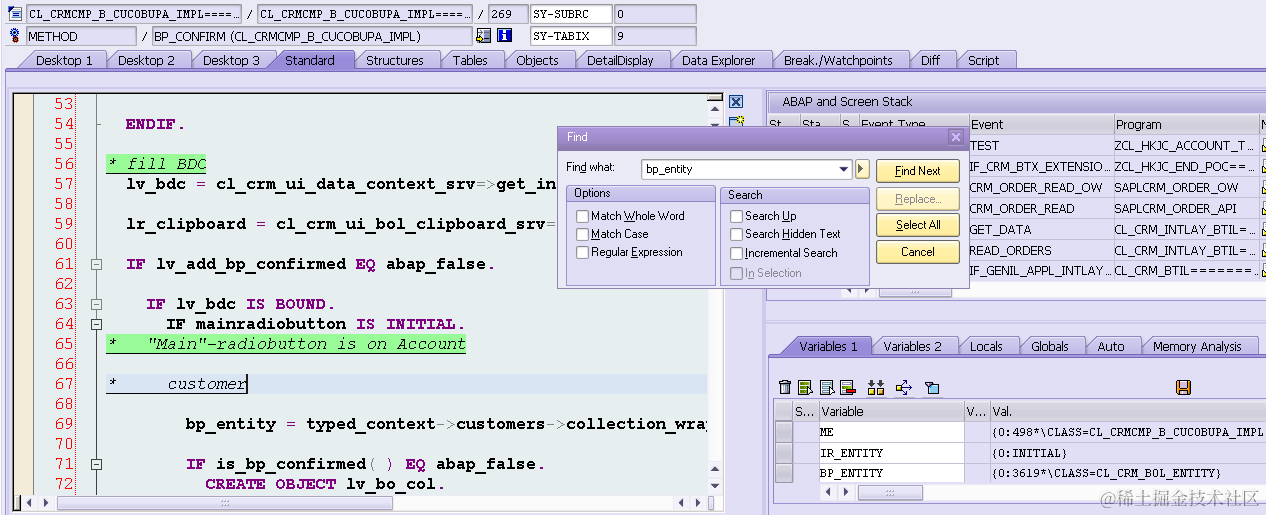Open the Find what dropdown history
This screenshot has height=515, width=1266.
(x=845, y=169)
